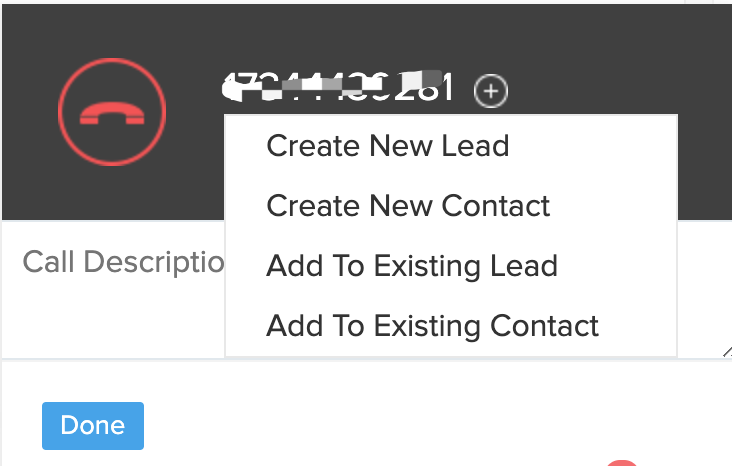
Task: Save the caller as a new lead
Action: (387, 146)
